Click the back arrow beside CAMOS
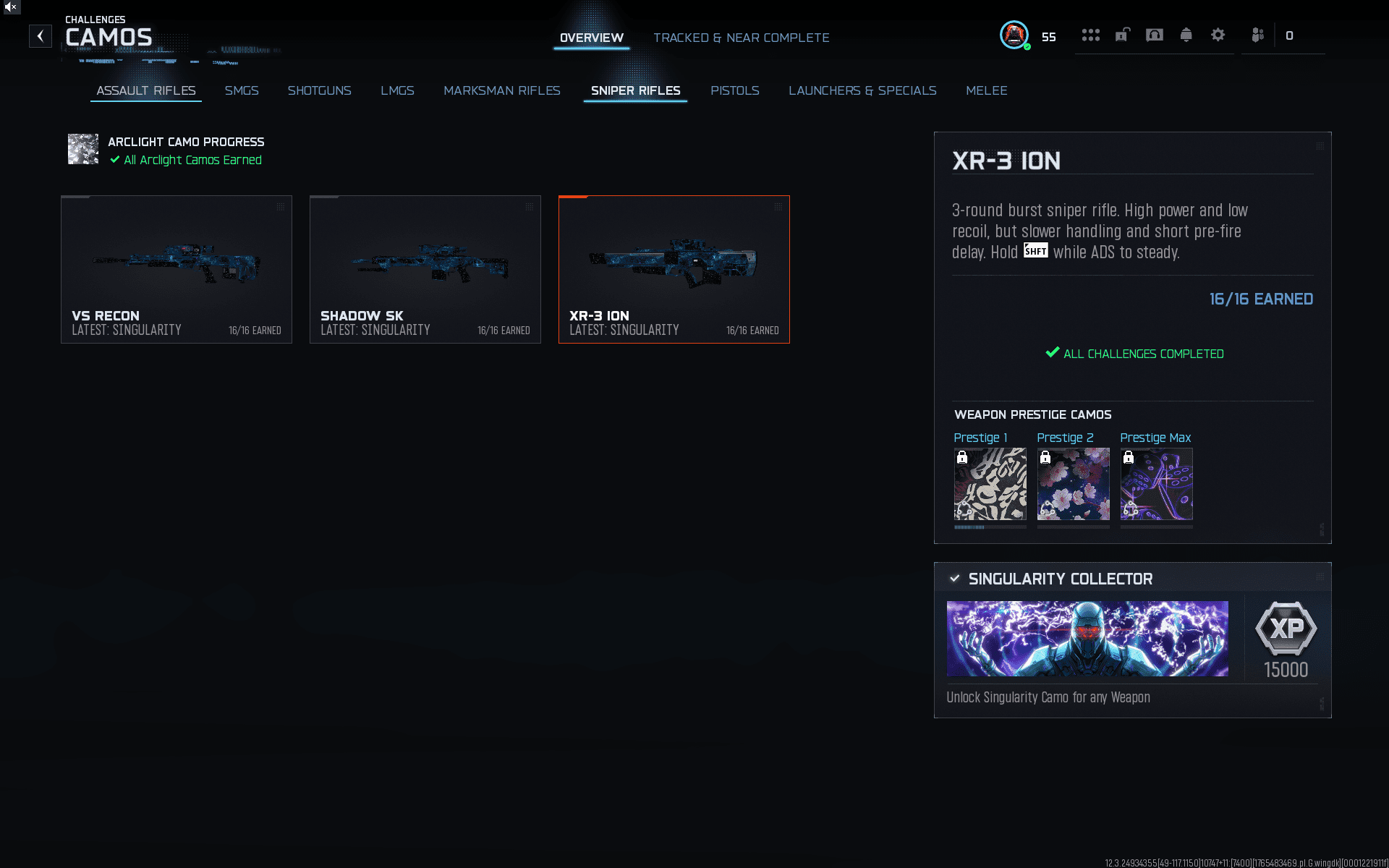This screenshot has width=1389, height=868. coord(41,36)
